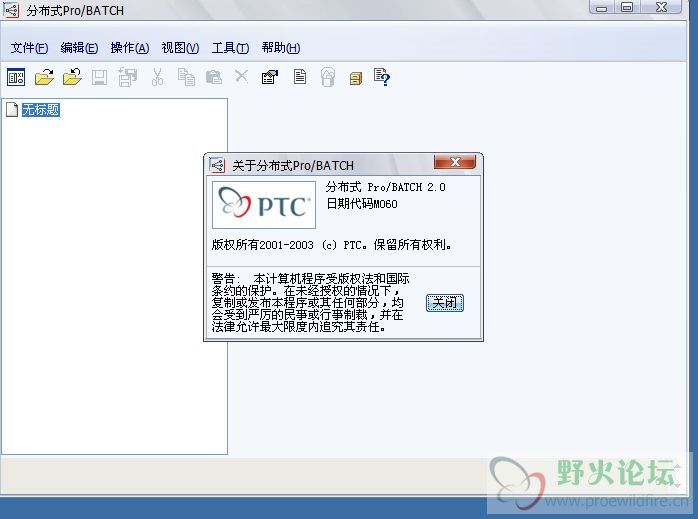Close the 分布式Pro/BATCH main window
This screenshot has height=519, width=698.
click(x=661, y=7)
